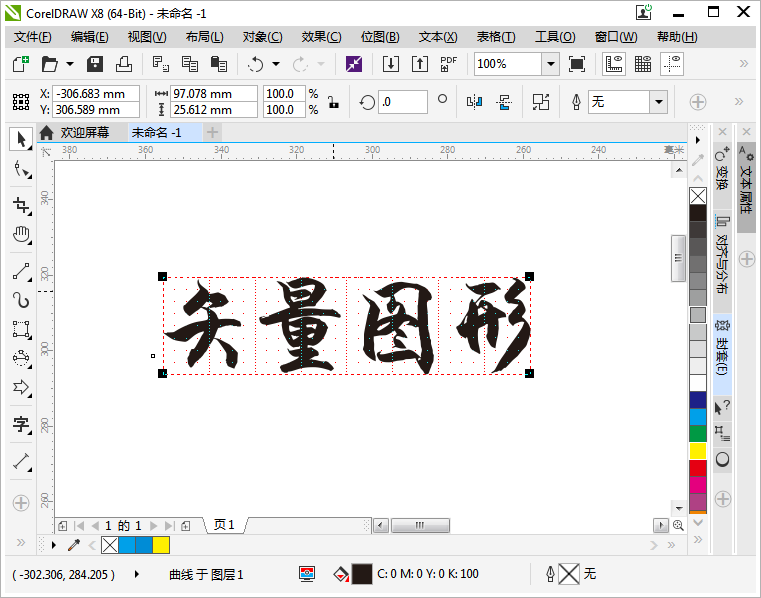Select the Crop tool
The image size is (761, 598).
click(21, 205)
